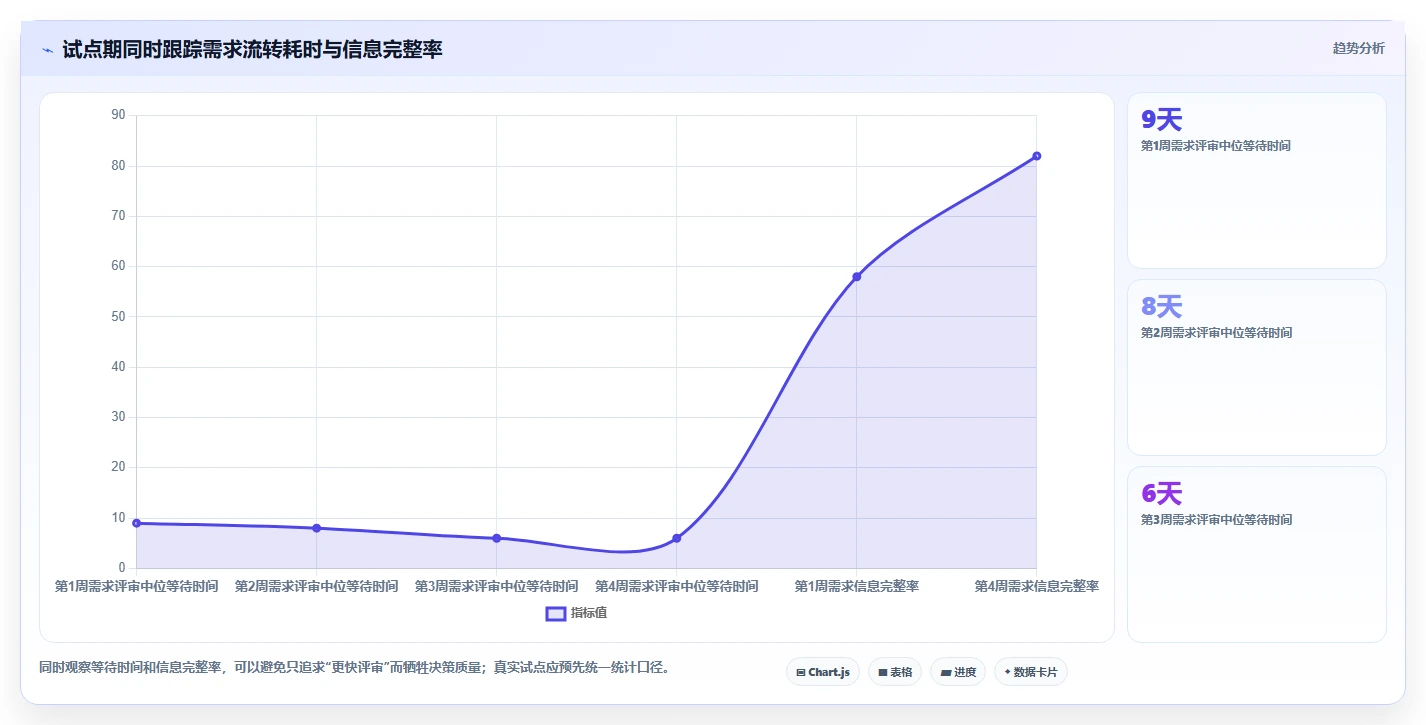
Task: Select the 表格 tag button
Action: [895, 672]
